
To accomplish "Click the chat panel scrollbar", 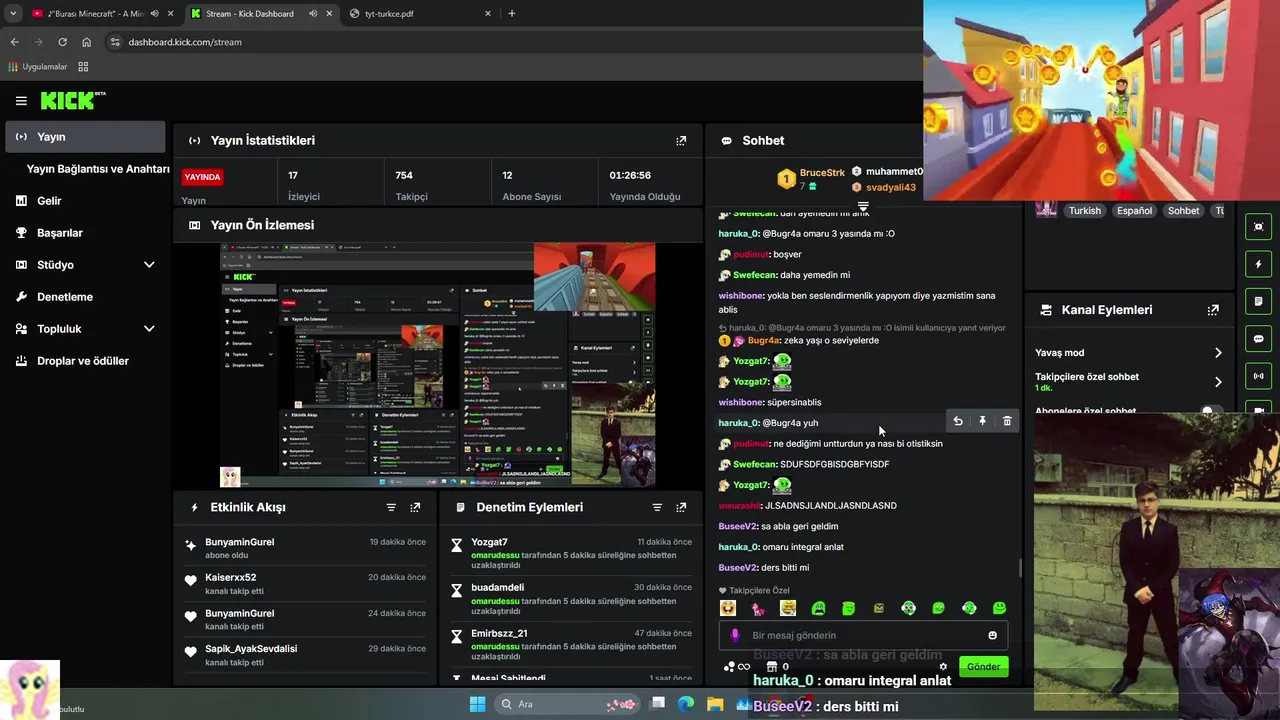I will click(1020, 568).
